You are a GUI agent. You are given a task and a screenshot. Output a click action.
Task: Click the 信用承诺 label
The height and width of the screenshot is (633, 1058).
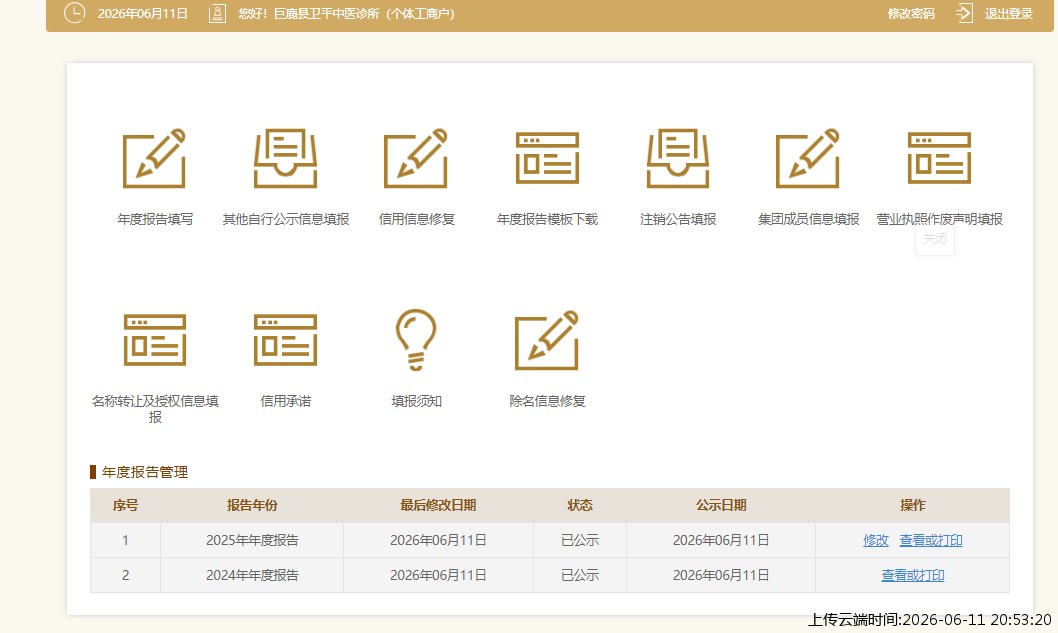pos(286,401)
